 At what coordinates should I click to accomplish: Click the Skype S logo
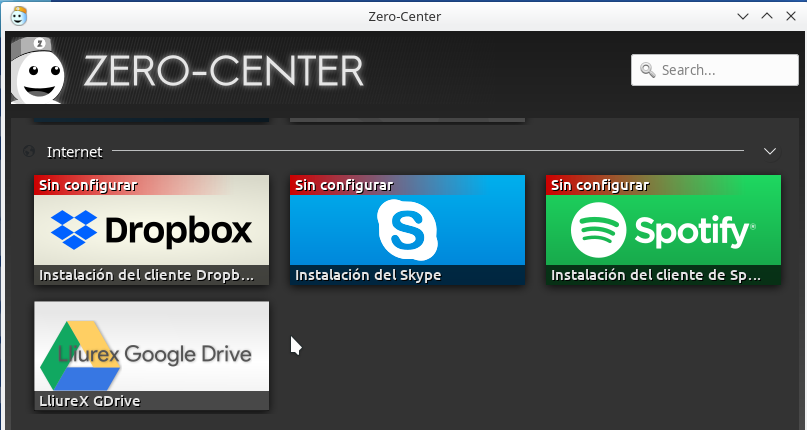coord(407,230)
